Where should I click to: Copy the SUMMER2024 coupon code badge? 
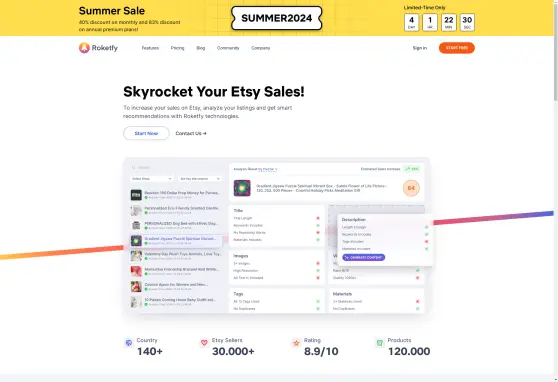pyautogui.click(x=277, y=18)
